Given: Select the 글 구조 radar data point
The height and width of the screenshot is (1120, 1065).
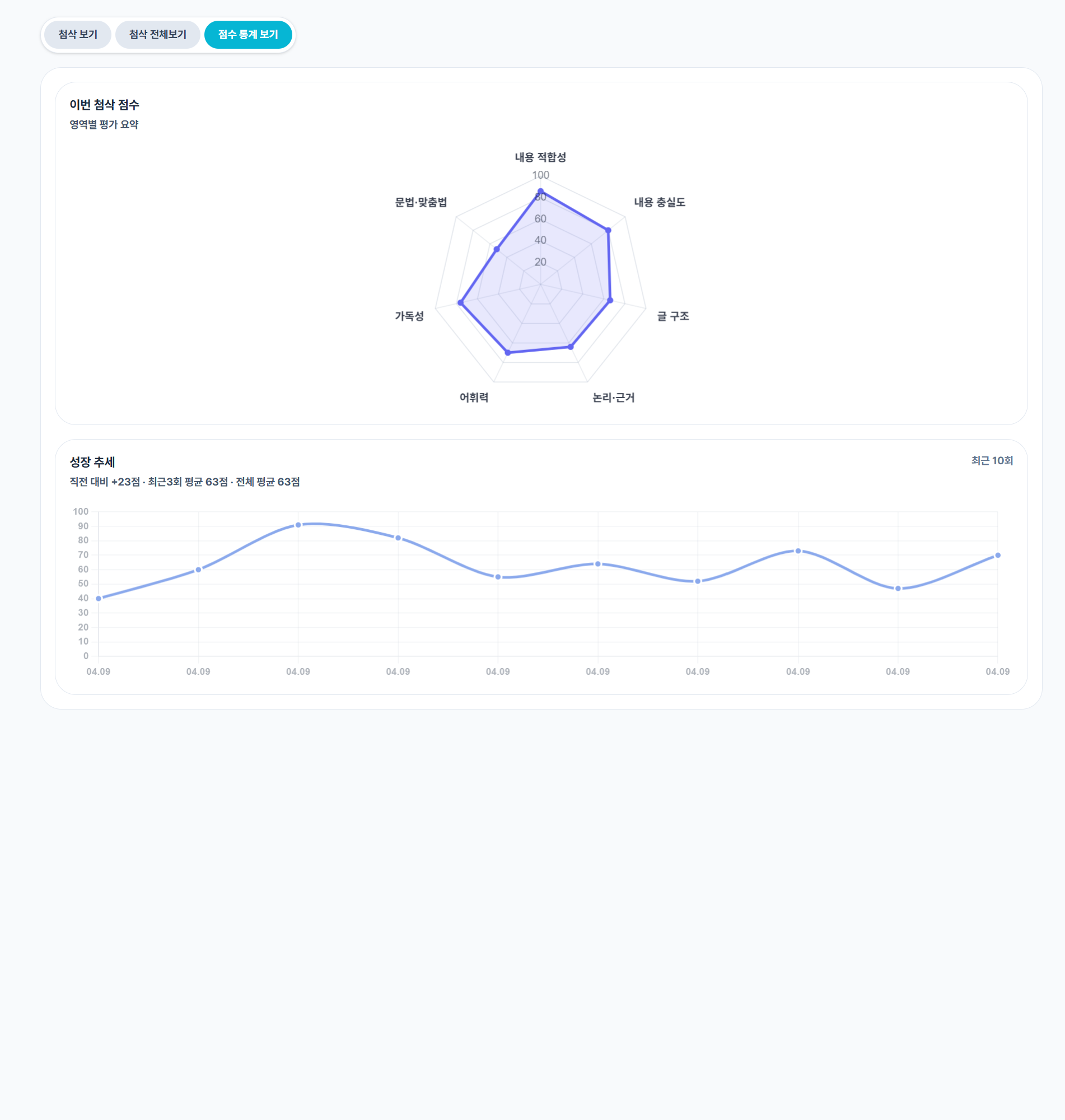Looking at the screenshot, I should (610, 300).
